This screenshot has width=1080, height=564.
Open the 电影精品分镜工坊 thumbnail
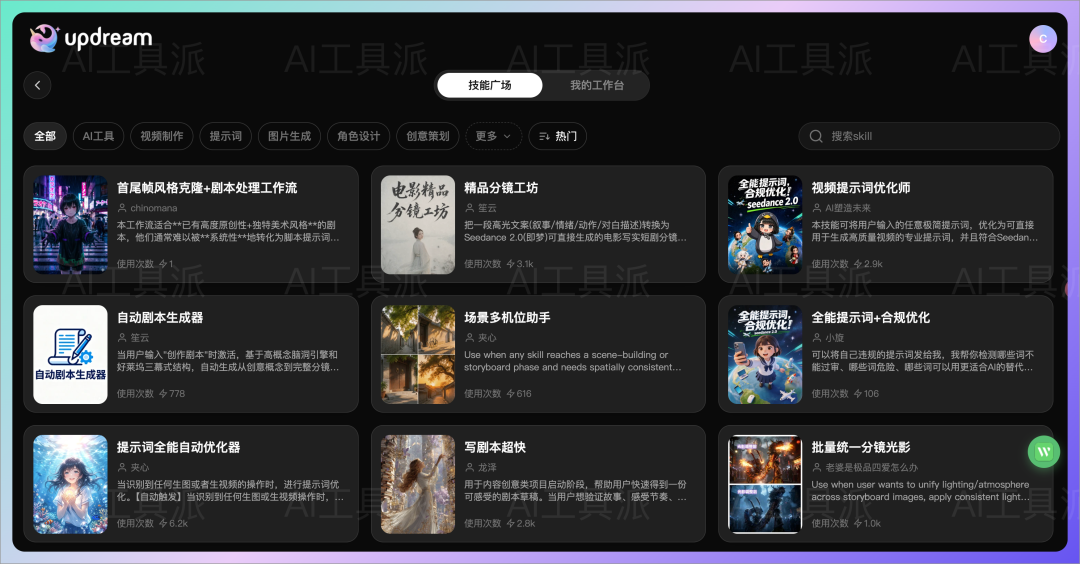(418, 224)
